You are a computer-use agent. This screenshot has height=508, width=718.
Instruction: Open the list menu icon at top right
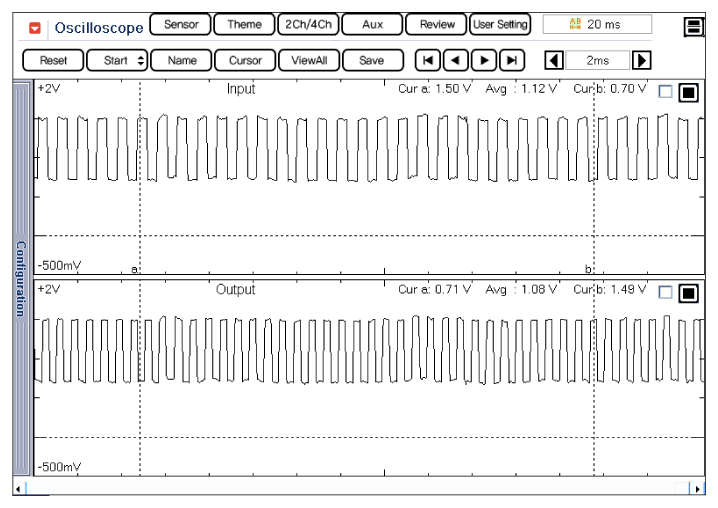694,27
